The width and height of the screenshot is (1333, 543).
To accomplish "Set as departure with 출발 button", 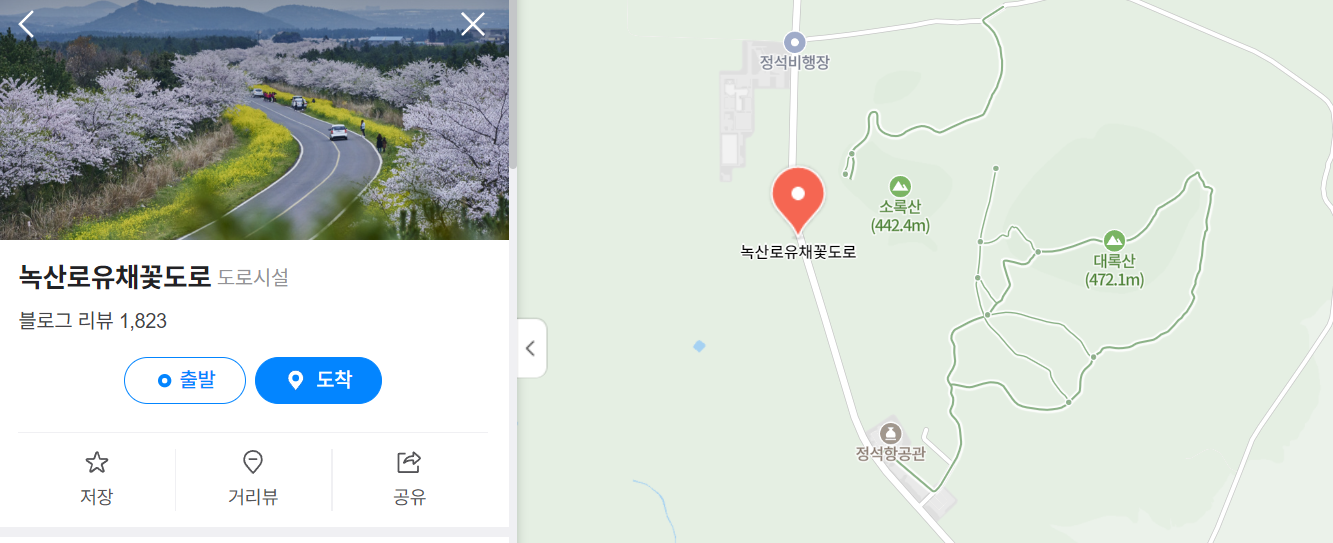I will coord(185,380).
